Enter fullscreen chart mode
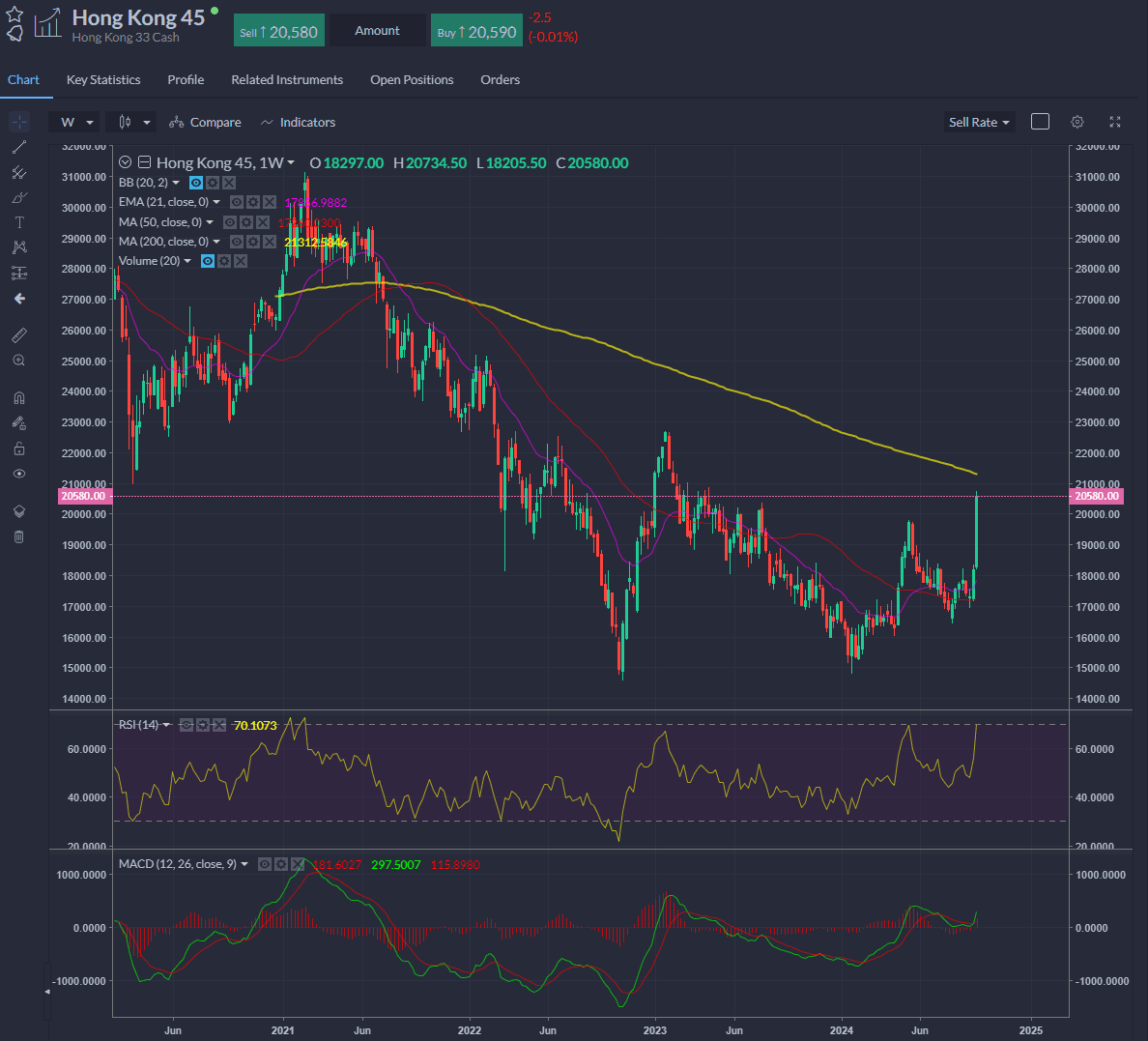 pyautogui.click(x=1115, y=122)
